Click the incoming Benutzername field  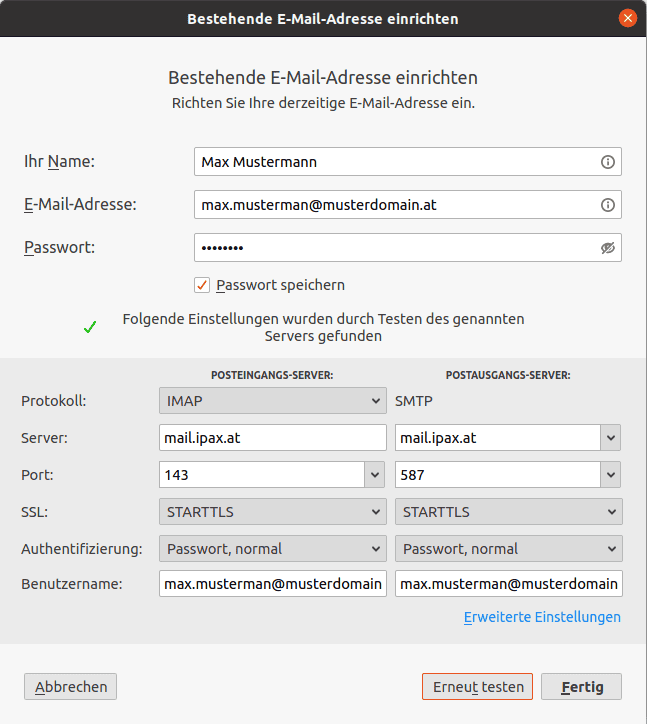(272, 584)
